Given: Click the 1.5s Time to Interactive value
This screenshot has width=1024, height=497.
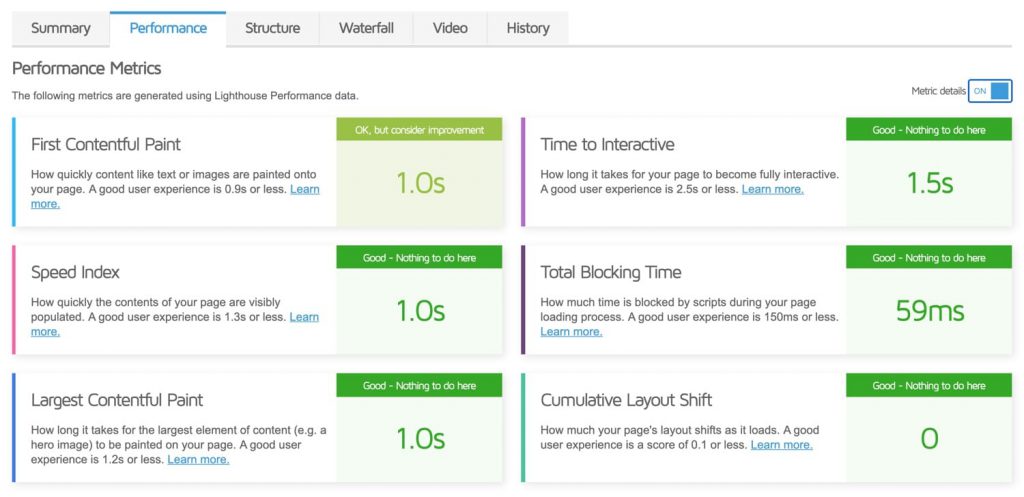Looking at the screenshot, I should click(930, 184).
